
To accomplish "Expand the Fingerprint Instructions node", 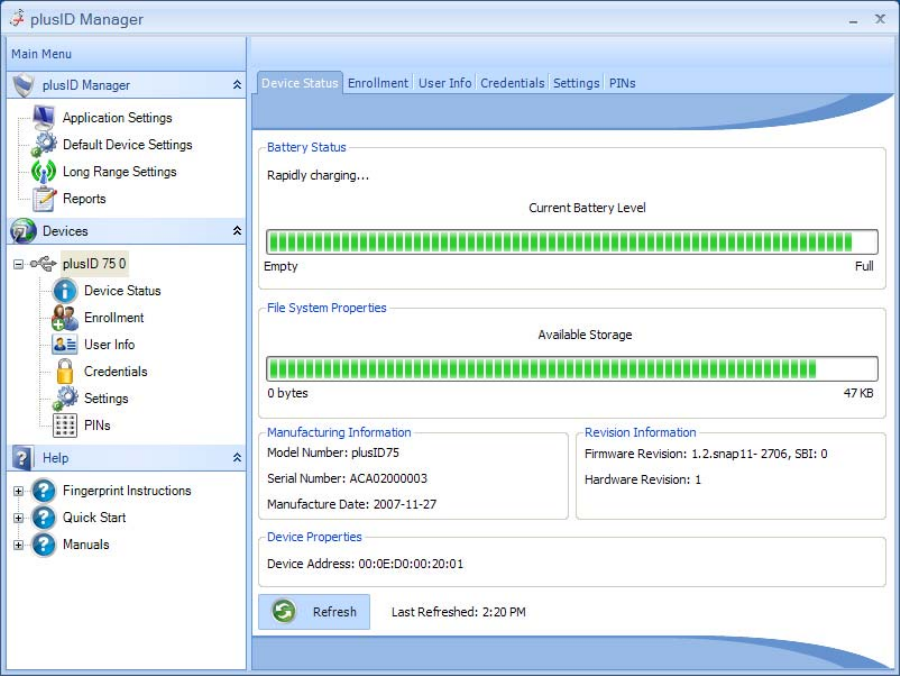I will click(18, 491).
